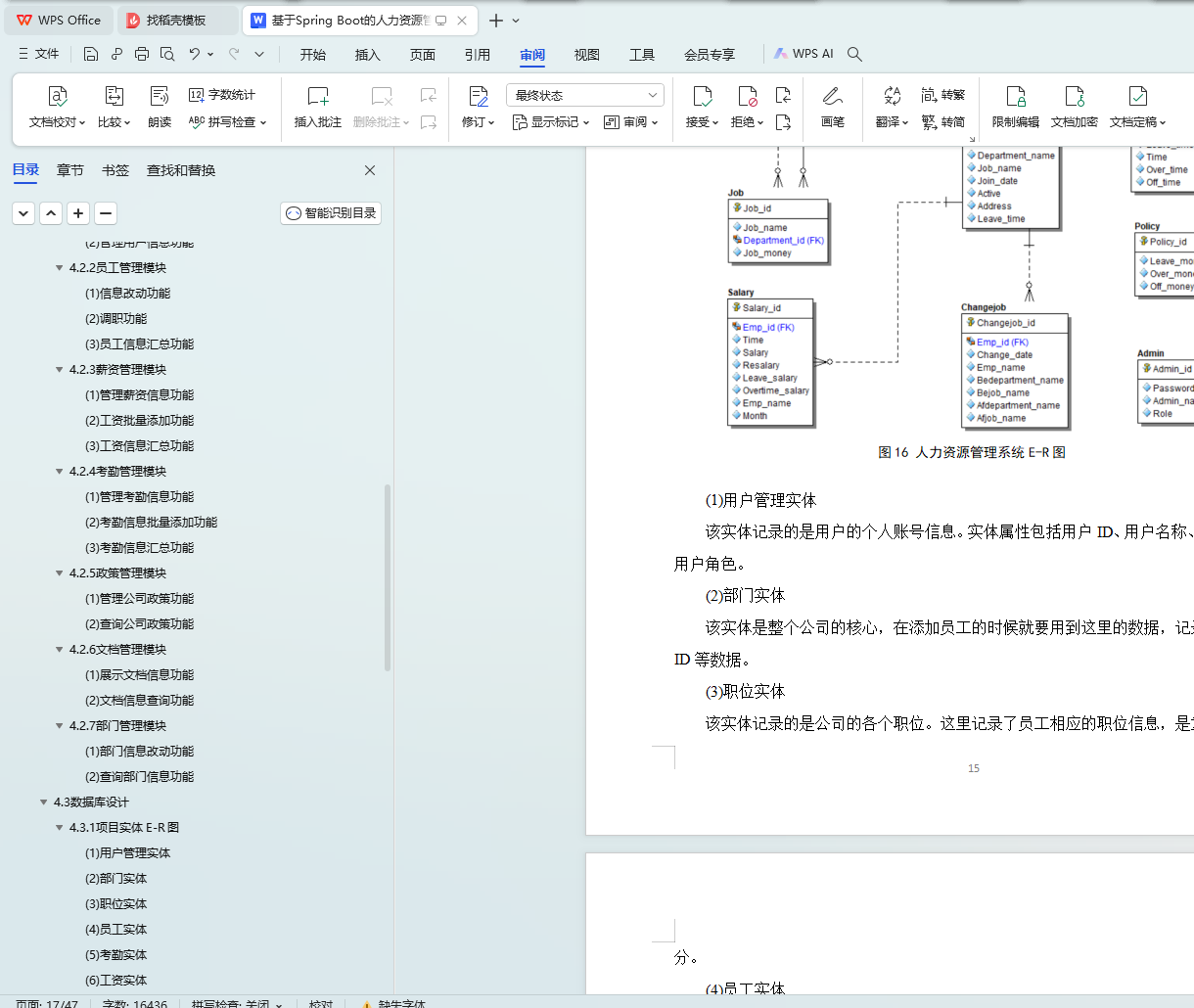Expand all headings with plus button in outline pane
The height and width of the screenshot is (1008, 1194).
(78, 213)
